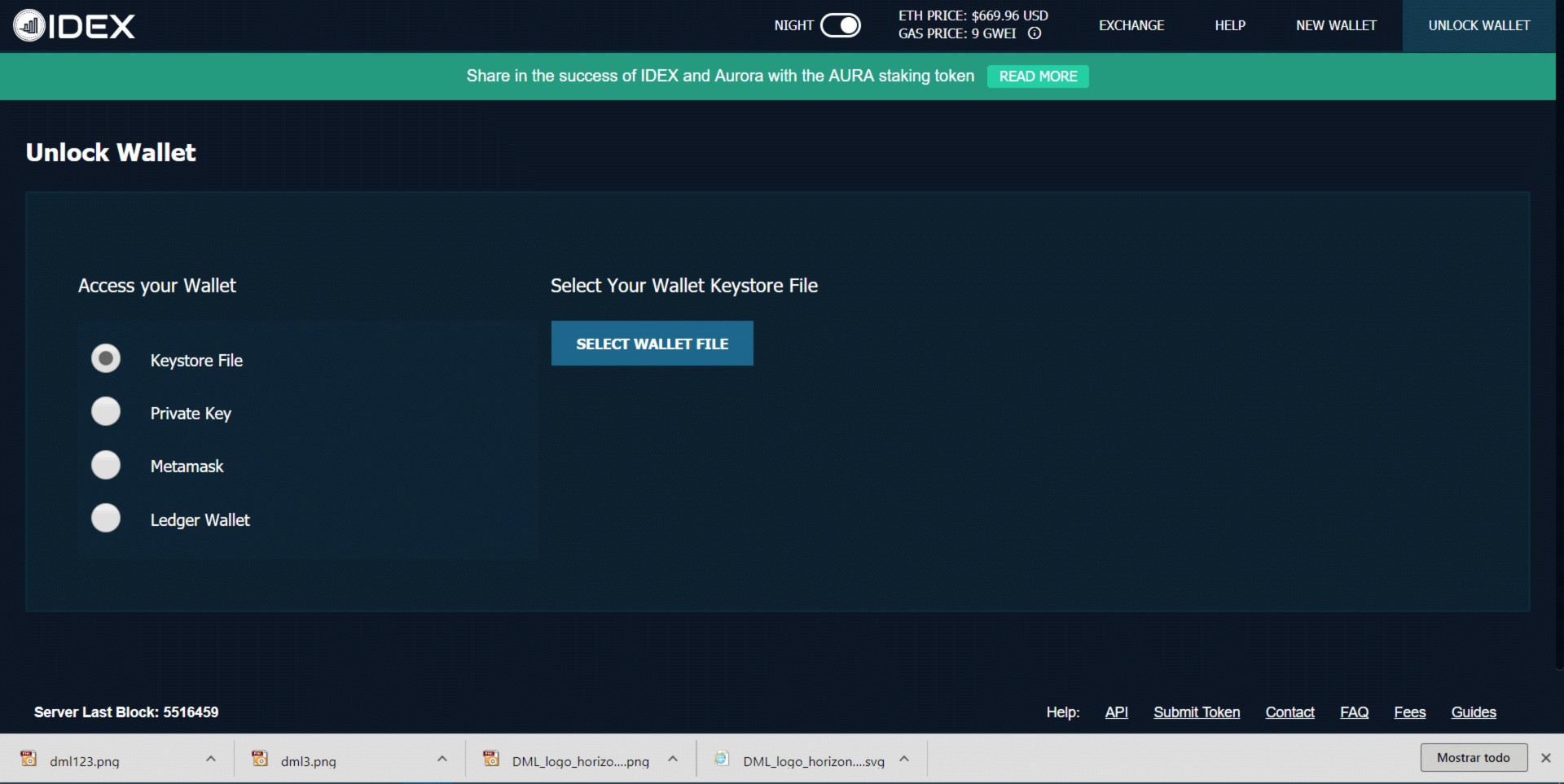Click the Keystore File label
Image resolution: width=1564 pixels, height=784 pixels.
(x=196, y=361)
